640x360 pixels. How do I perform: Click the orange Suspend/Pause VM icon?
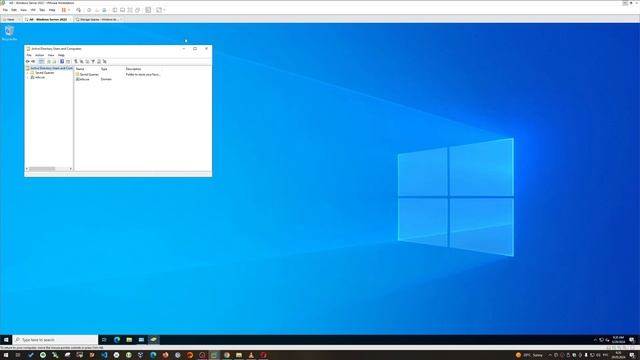pyautogui.click(x=64, y=10)
